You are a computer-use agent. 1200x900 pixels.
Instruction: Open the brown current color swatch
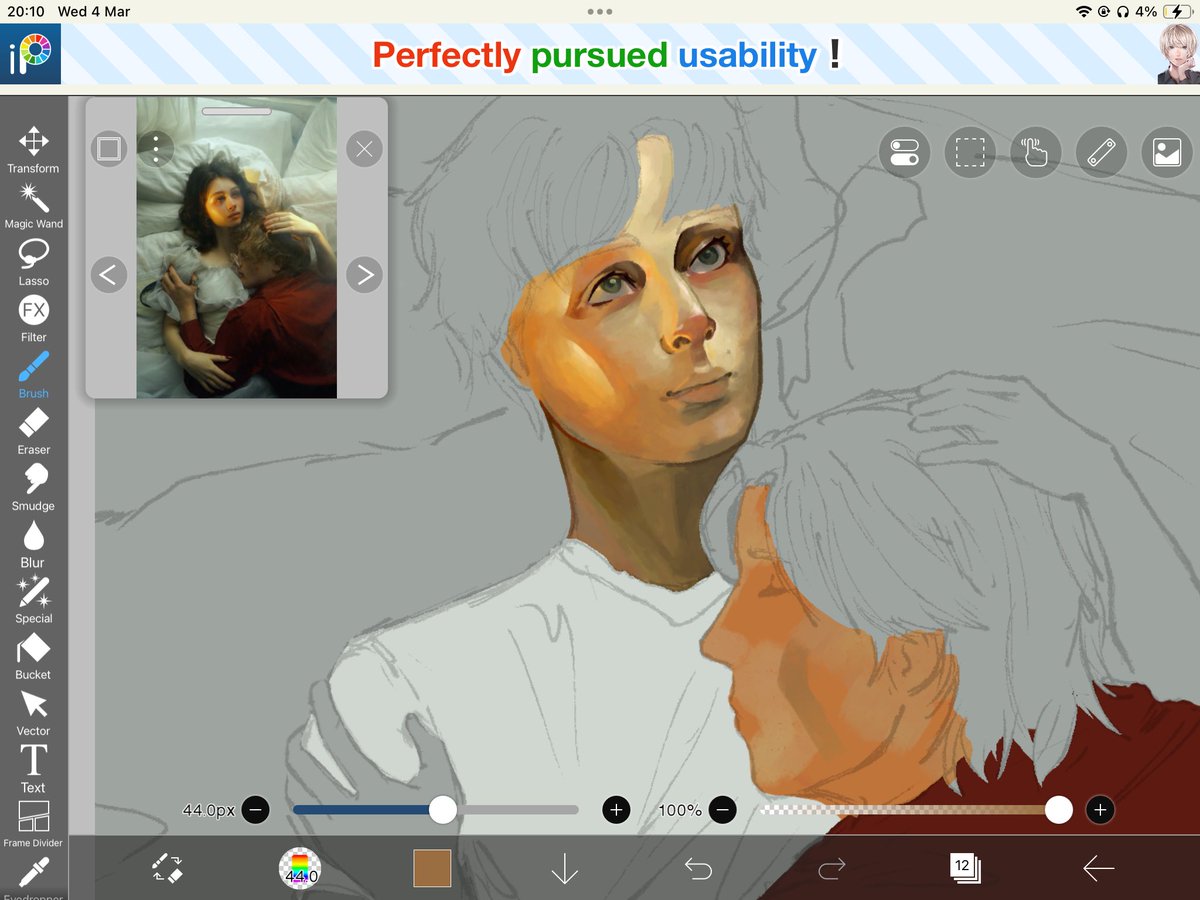click(432, 868)
